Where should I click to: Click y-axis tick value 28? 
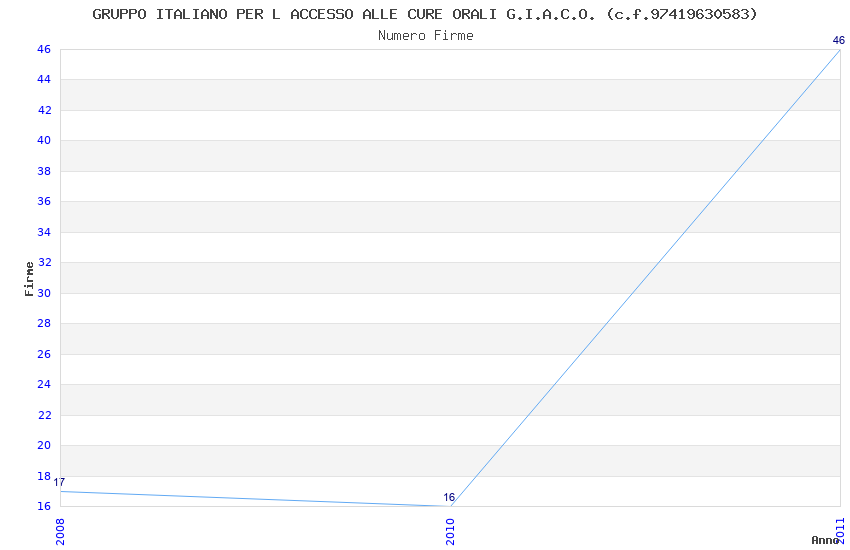(x=44, y=323)
